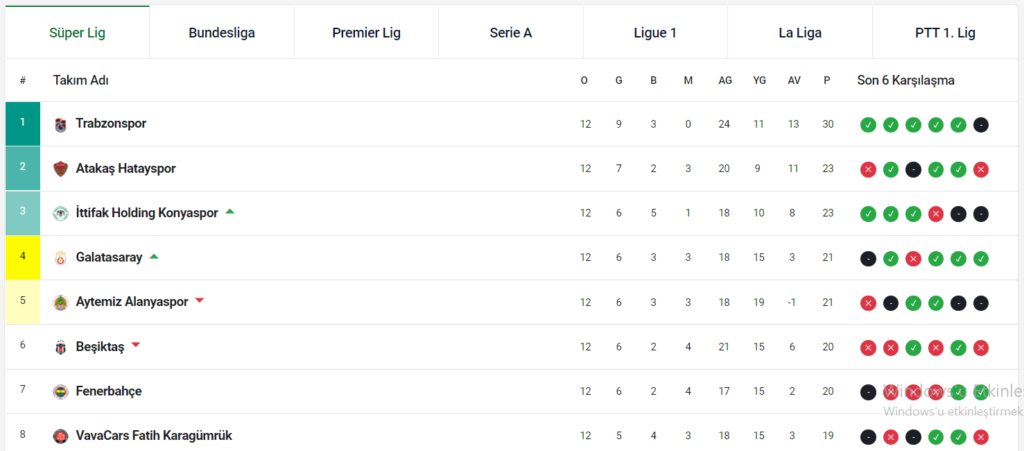Select the La Liga tab
The image size is (1024, 451).
[800, 33]
